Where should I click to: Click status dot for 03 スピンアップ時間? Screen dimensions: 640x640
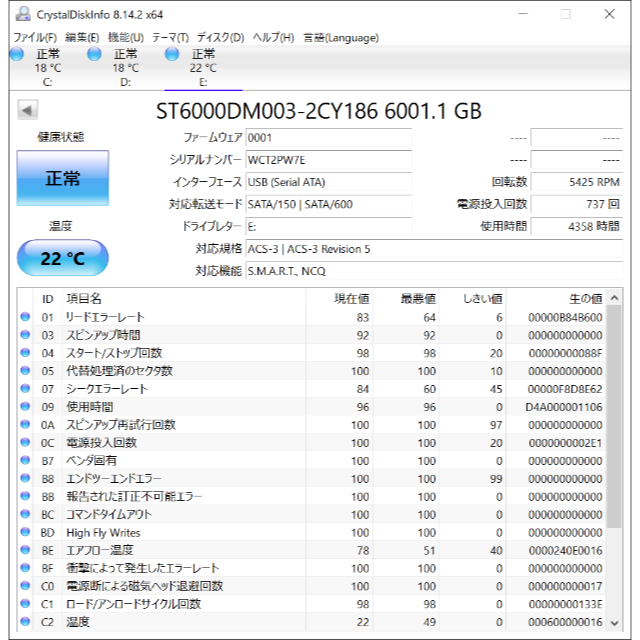[x=25, y=335]
